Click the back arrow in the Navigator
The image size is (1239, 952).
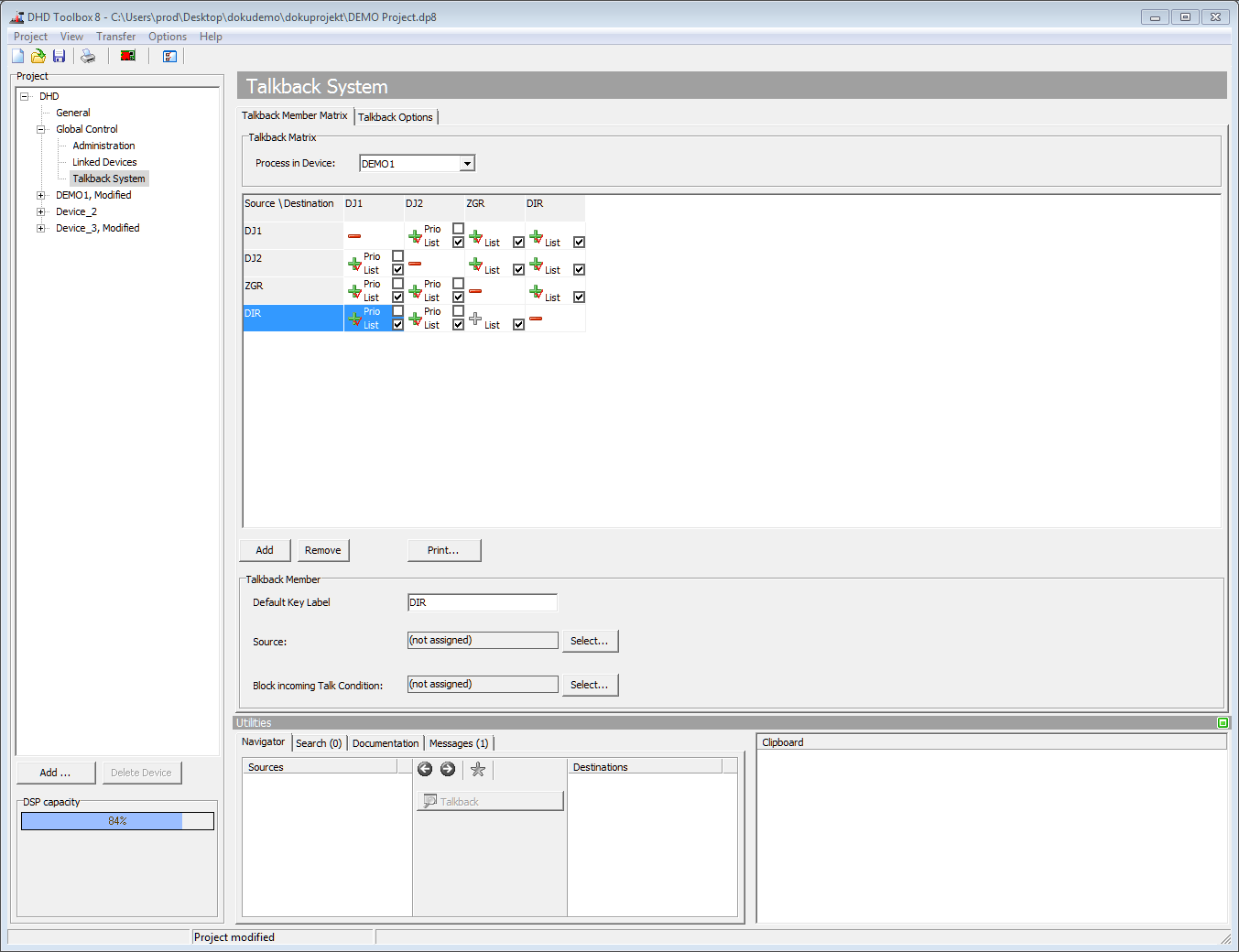[424, 769]
